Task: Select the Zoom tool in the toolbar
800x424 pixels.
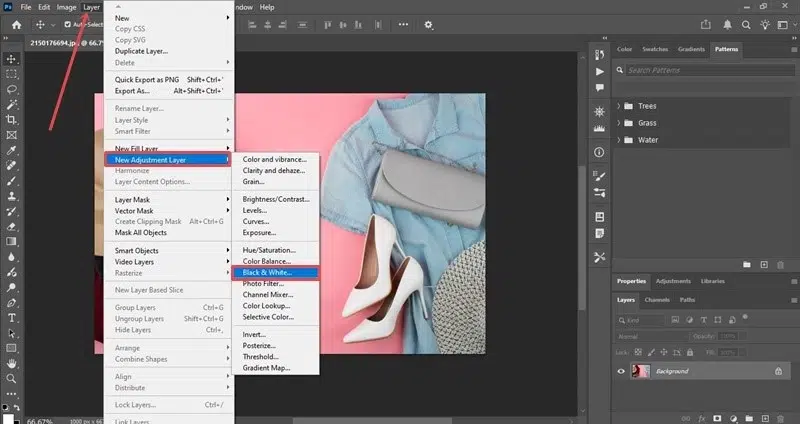Action: coord(11,379)
